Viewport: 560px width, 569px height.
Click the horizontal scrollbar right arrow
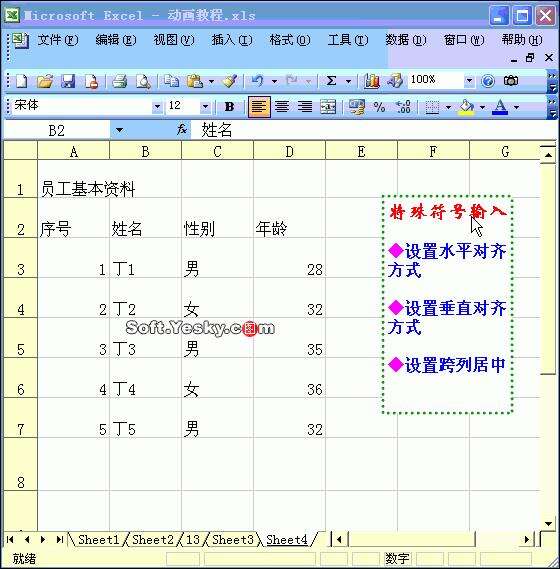[527, 540]
